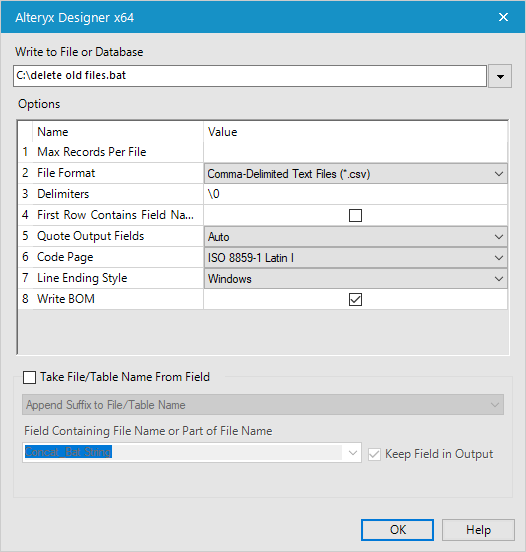Viewport: 526px width, 552px height.
Task: Click row number 1 in options grid
Action: (x=25, y=152)
